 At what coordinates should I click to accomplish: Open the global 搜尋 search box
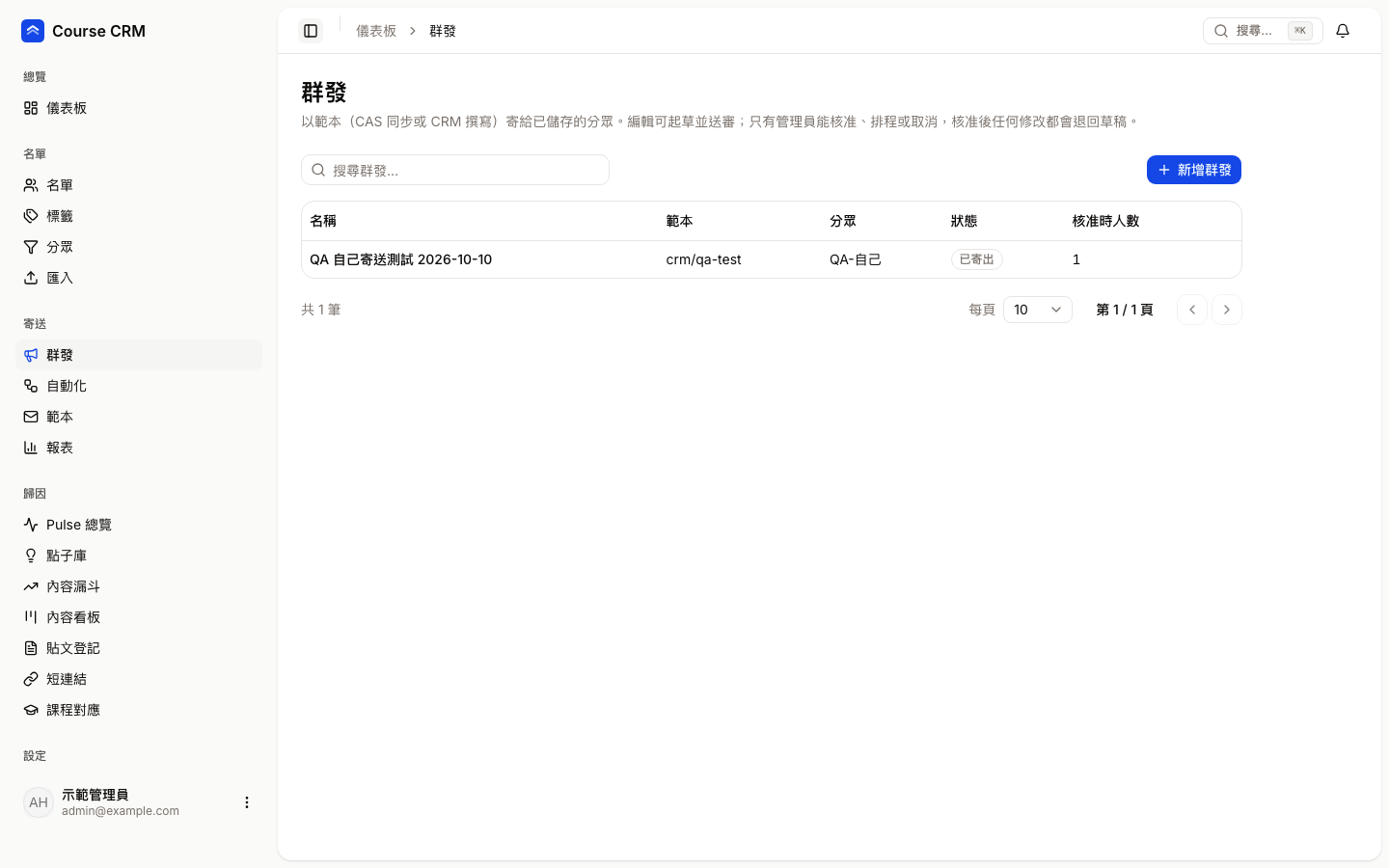coord(1263,31)
